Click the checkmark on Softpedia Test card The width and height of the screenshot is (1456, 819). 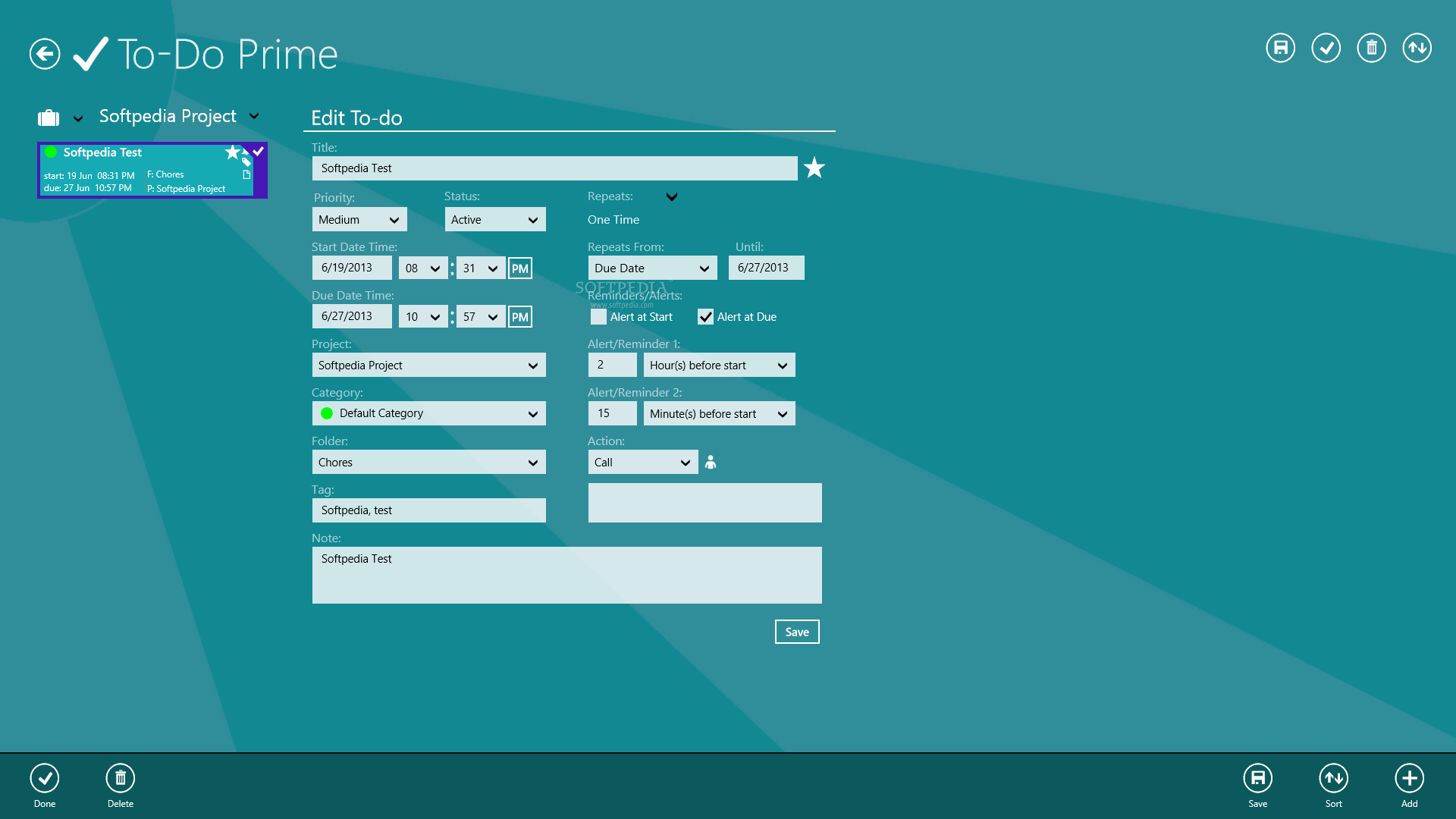259,151
